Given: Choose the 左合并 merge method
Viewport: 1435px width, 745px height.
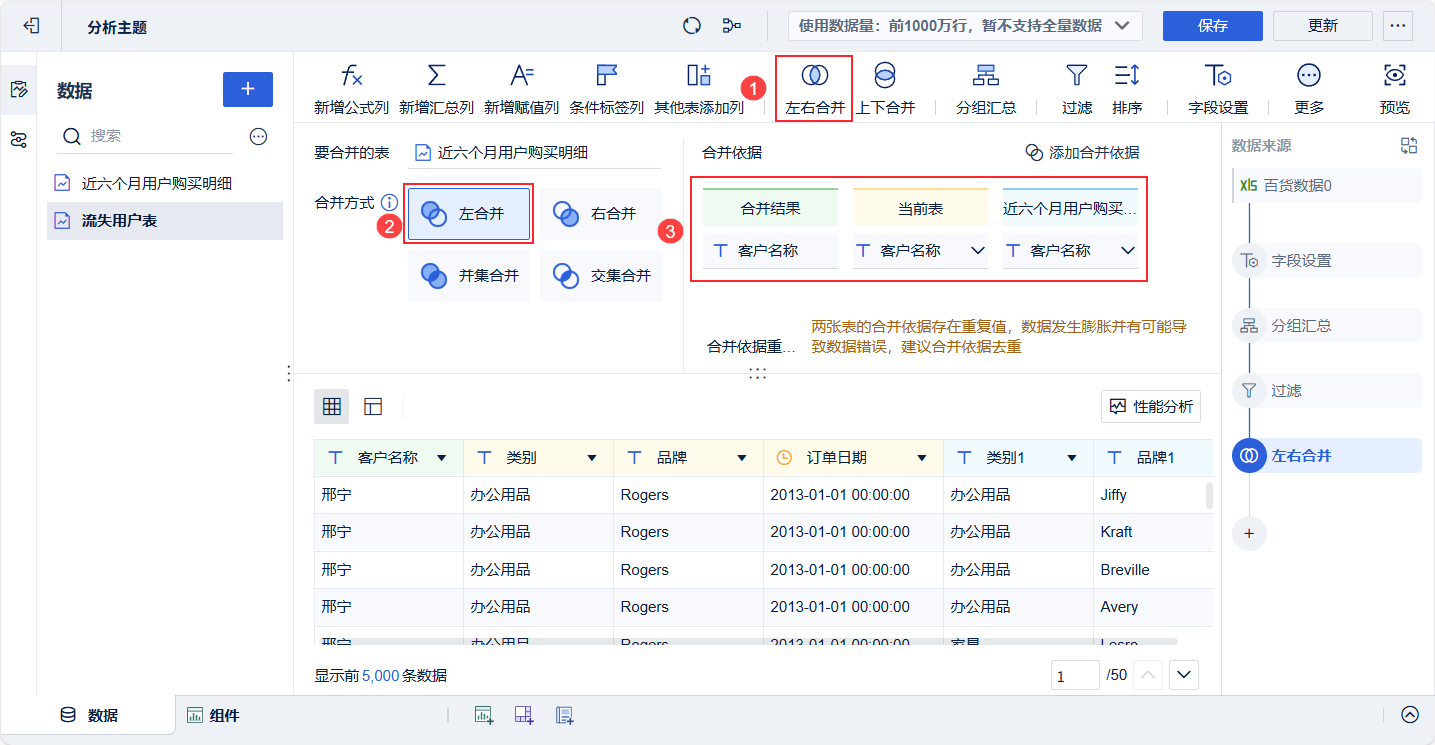Looking at the screenshot, I should [469, 214].
